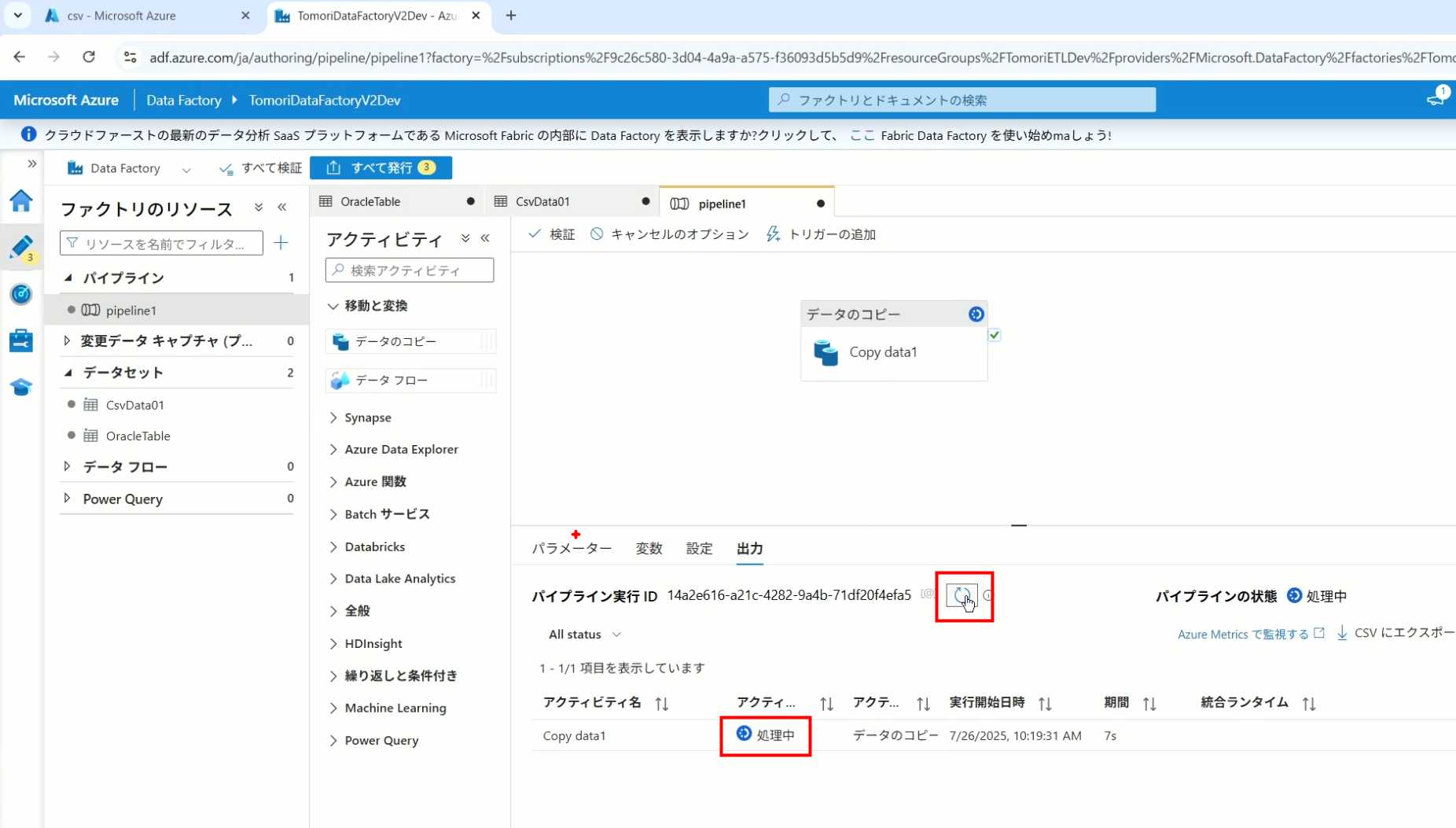The height and width of the screenshot is (828, 1456).
Task: Open the Manage toolbox icon in sidebar
Action: click(21, 340)
